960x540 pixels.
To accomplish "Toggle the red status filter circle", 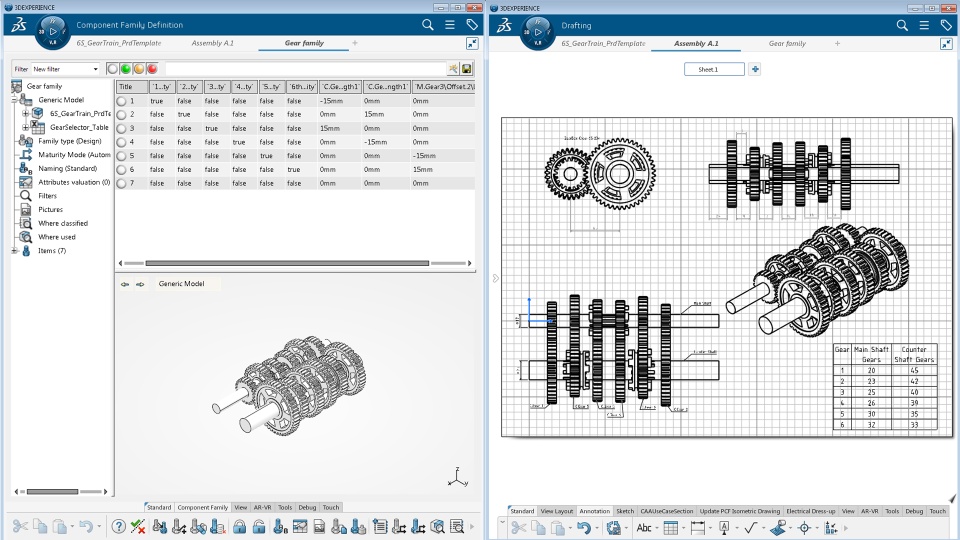I will [152, 69].
